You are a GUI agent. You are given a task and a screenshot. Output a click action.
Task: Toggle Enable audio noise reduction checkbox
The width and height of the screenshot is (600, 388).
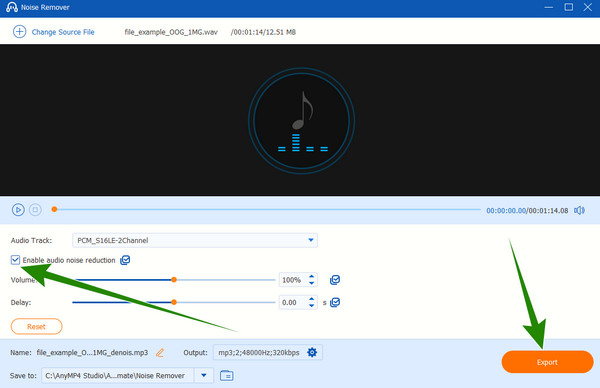[15, 260]
